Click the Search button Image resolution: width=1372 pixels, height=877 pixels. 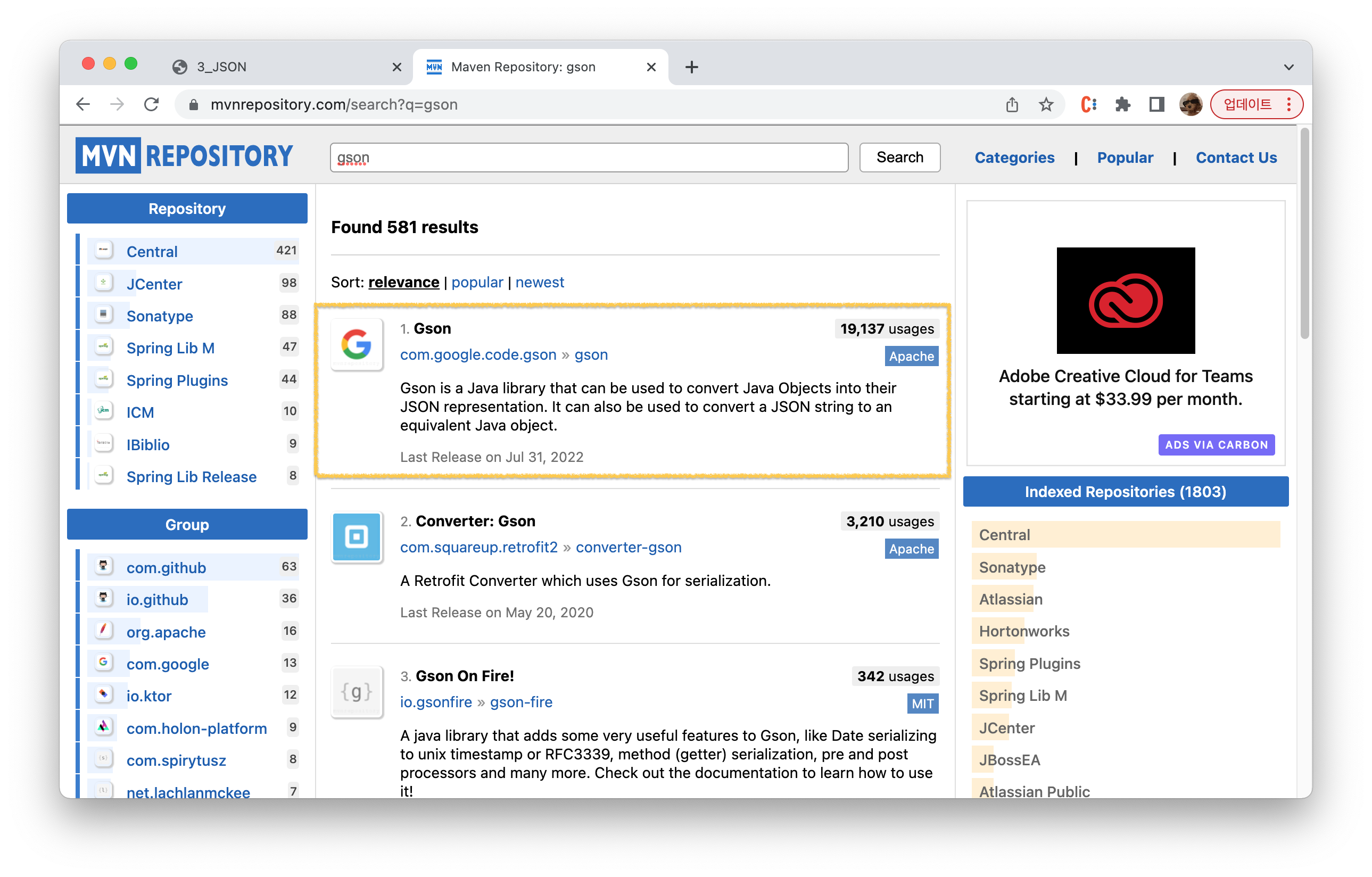point(899,158)
